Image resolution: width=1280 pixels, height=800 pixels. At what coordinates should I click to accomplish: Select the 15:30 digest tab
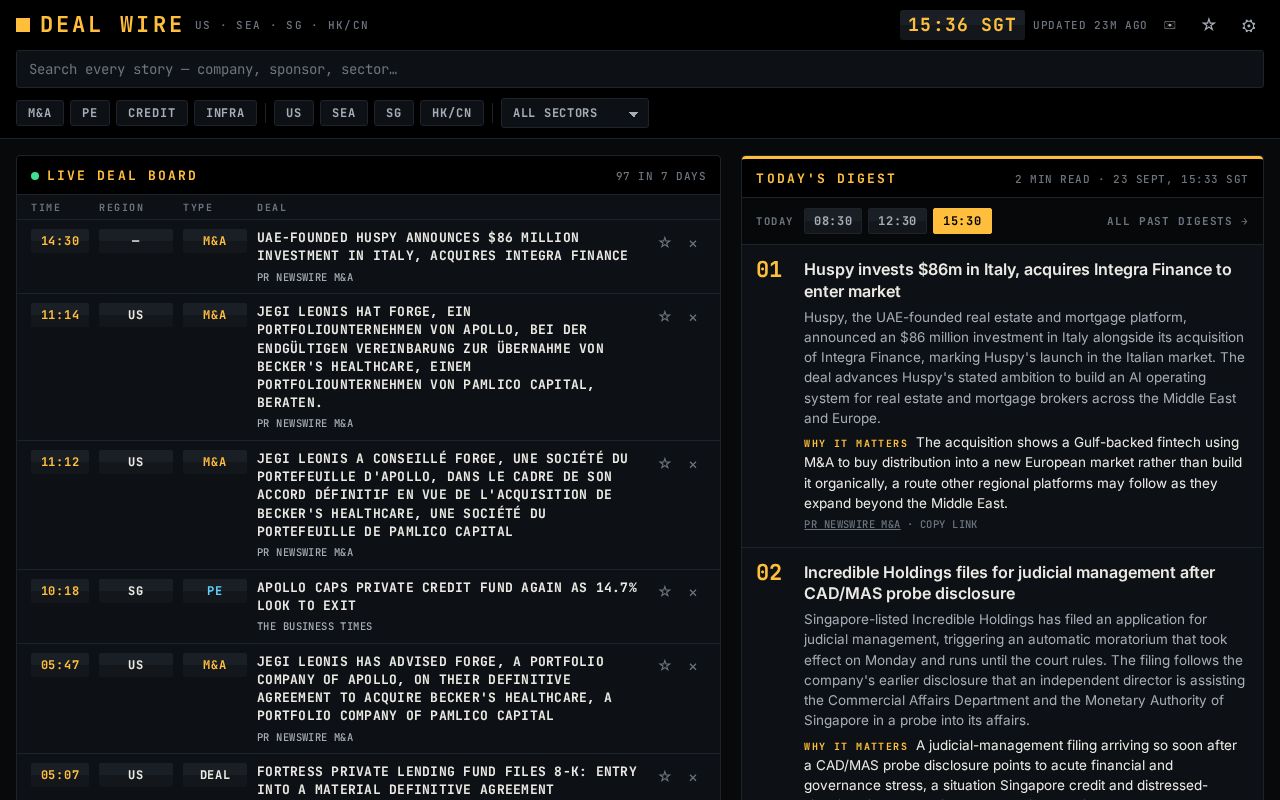pos(962,221)
